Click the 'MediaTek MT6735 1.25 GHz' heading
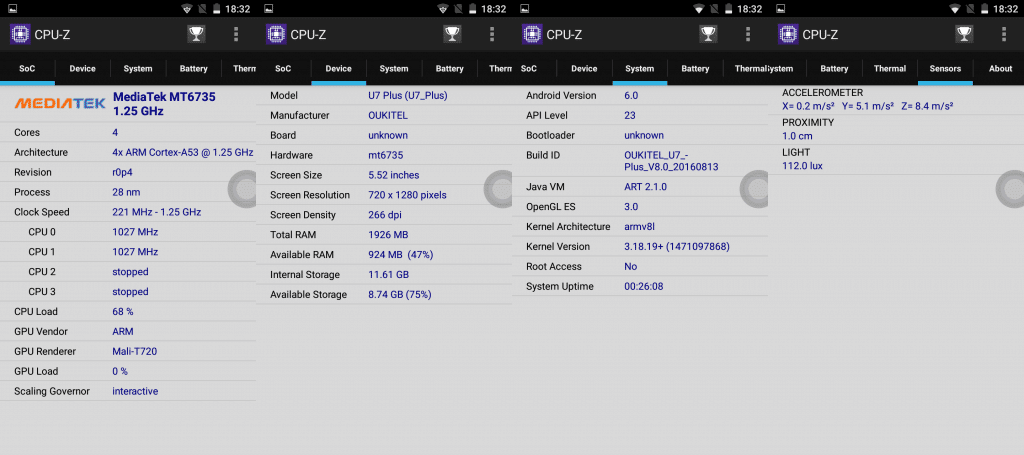Viewport: 1024px width, 455px height. point(164,104)
